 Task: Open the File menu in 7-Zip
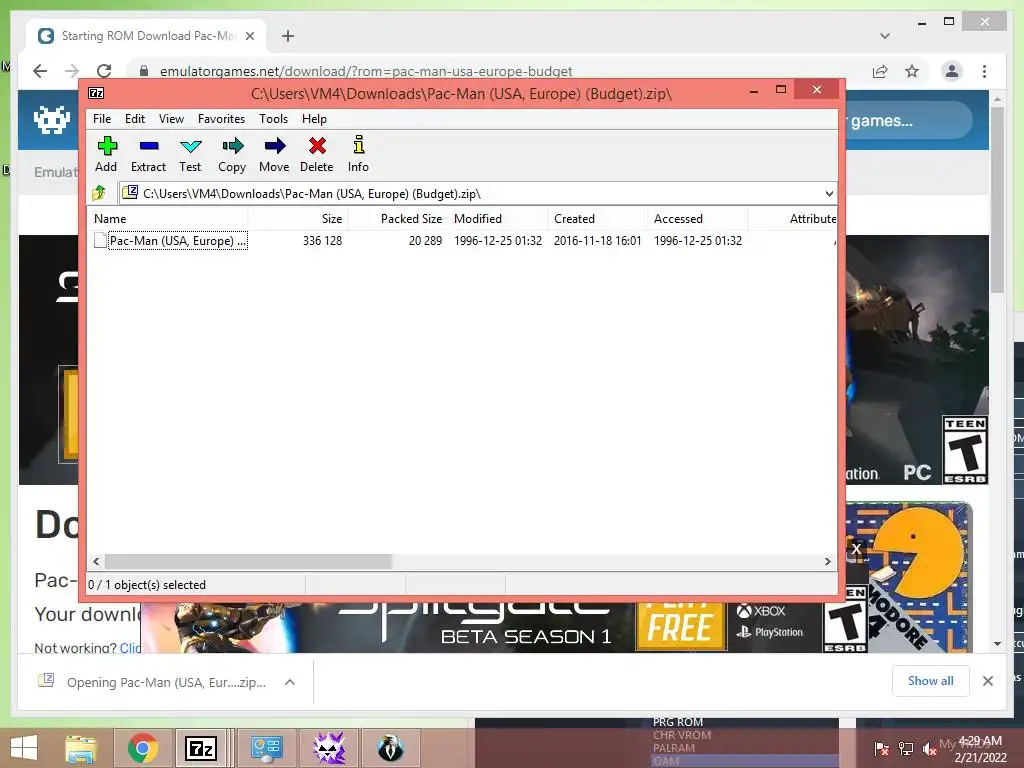[102, 119]
